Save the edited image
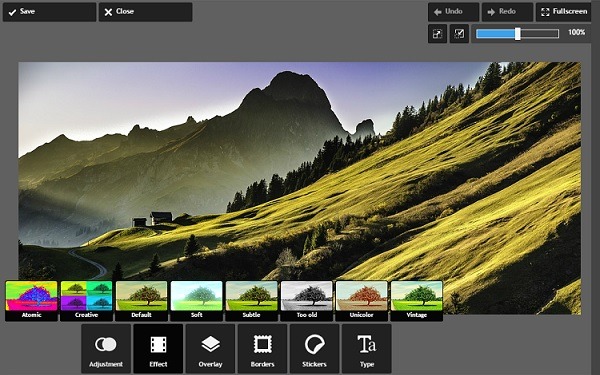600x375 pixels. pyautogui.click(x=49, y=12)
